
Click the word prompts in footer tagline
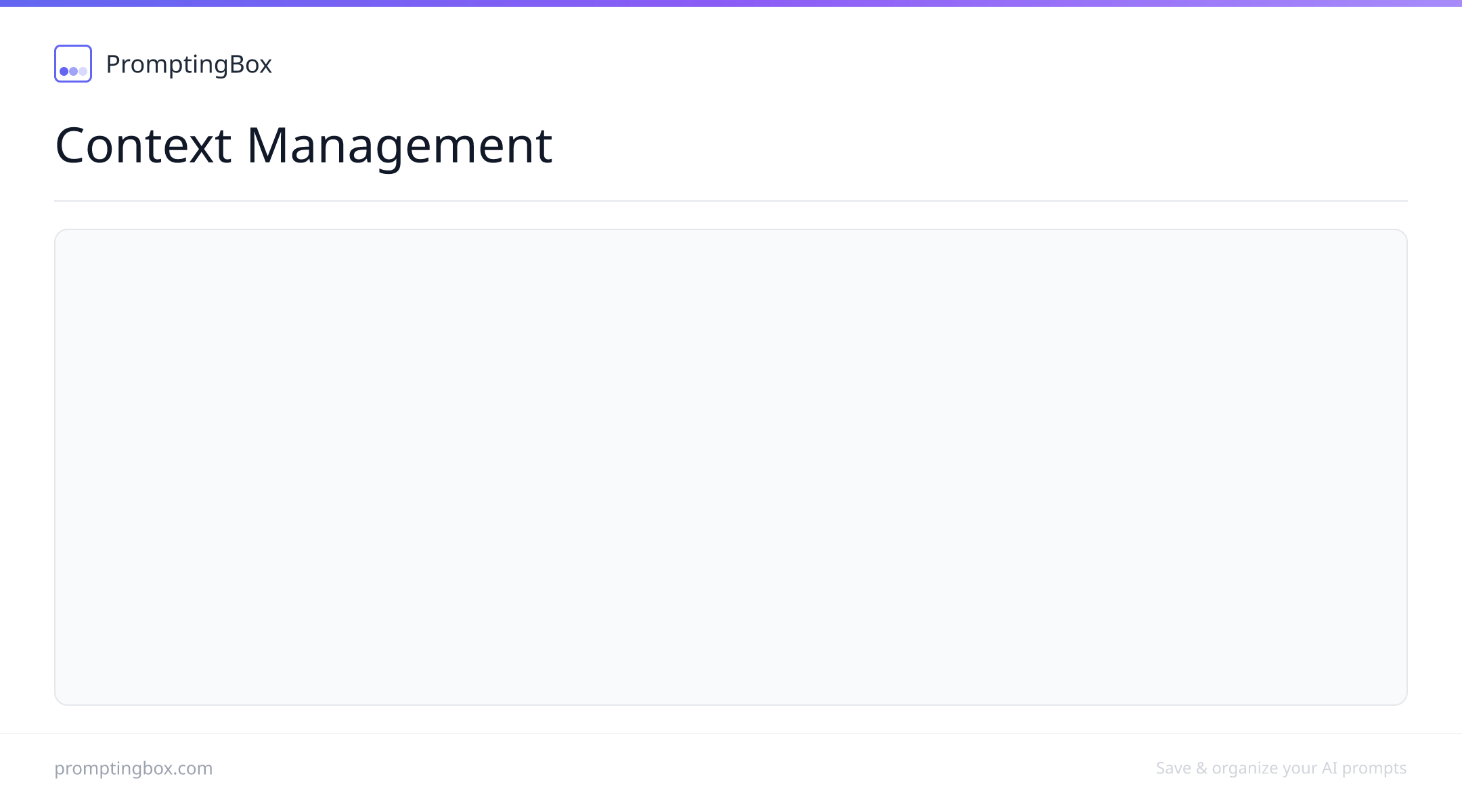1374,769
